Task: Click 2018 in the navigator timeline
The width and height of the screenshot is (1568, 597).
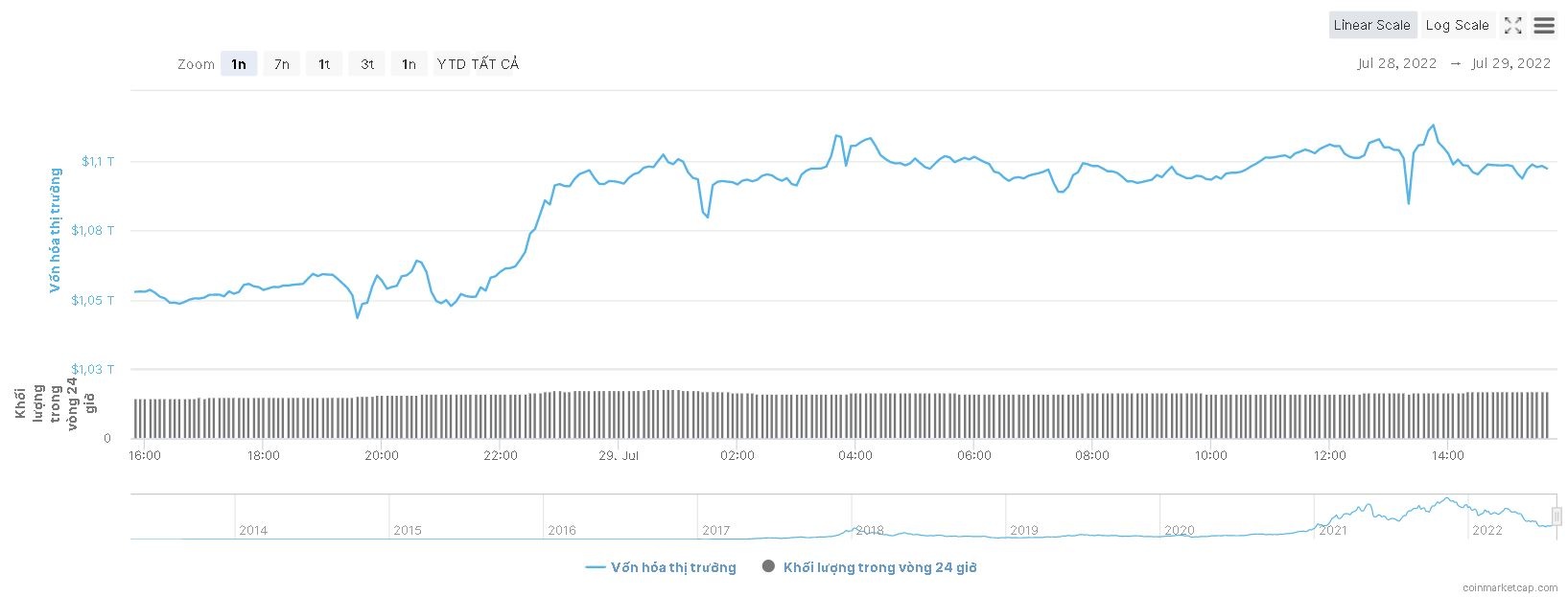Action: (870, 530)
